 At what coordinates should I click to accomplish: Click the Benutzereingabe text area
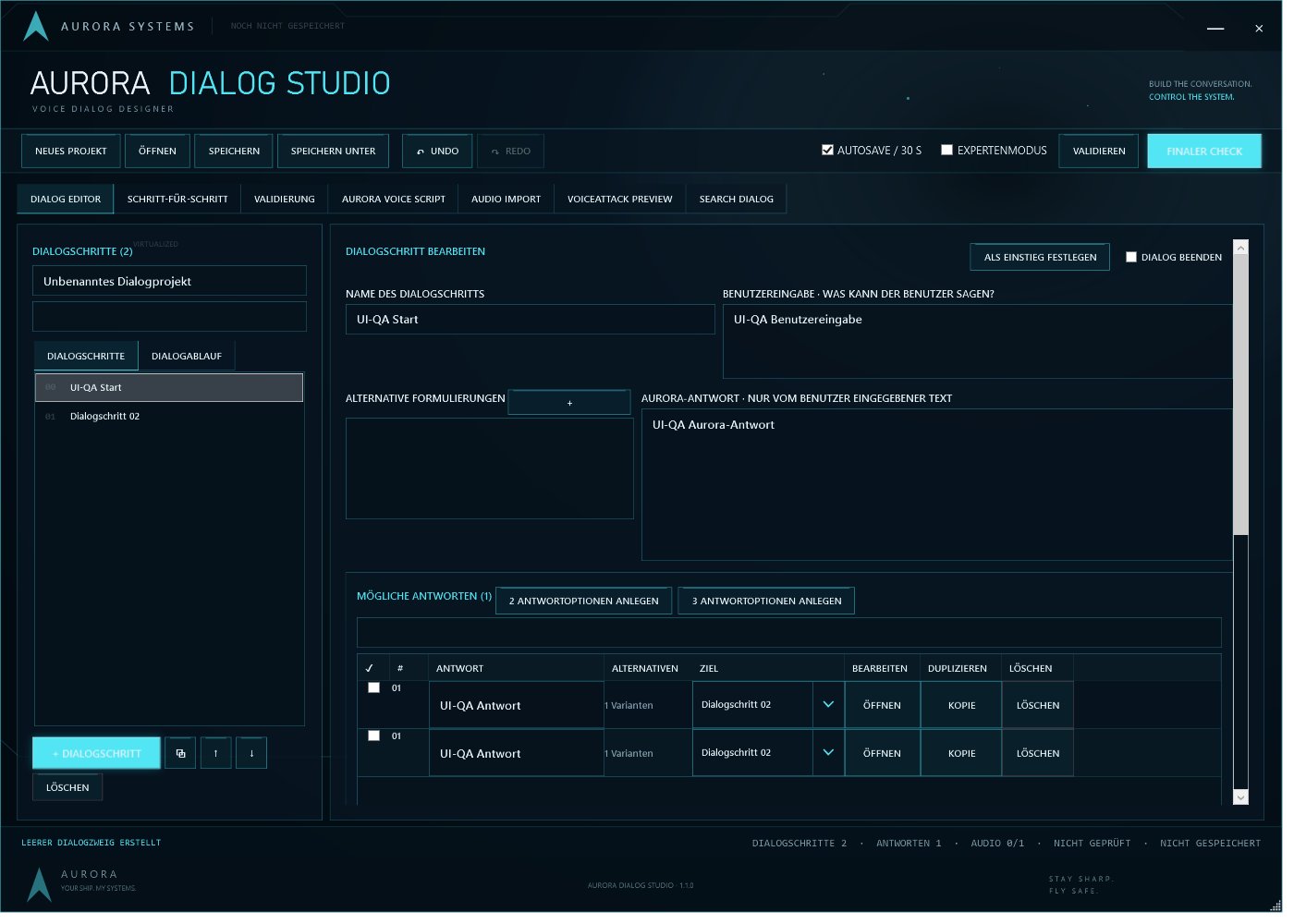[977, 341]
